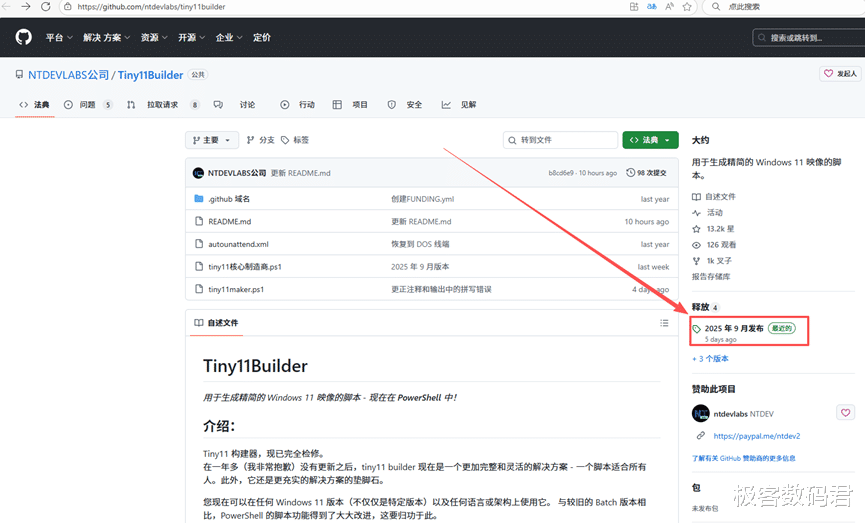This screenshot has width=865, height=523.
Task: Switch to the 见解 insights tab
Action: pyautogui.click(x=459, y=104)
